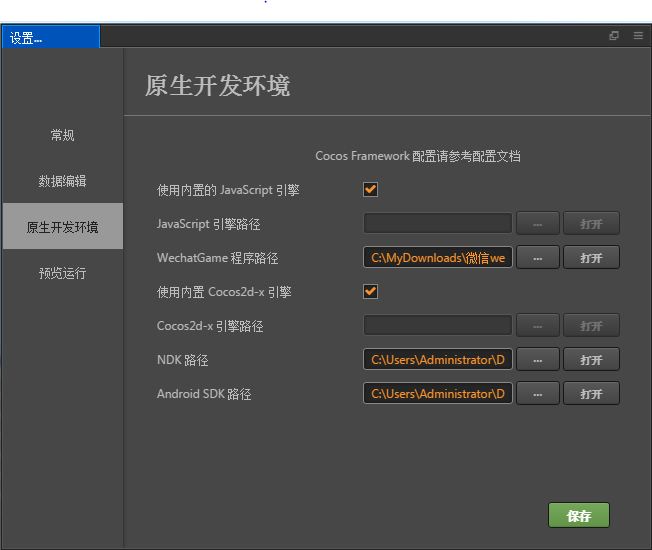Focus the Android SDK 路径 input field
652x550 pixels.
437,393
